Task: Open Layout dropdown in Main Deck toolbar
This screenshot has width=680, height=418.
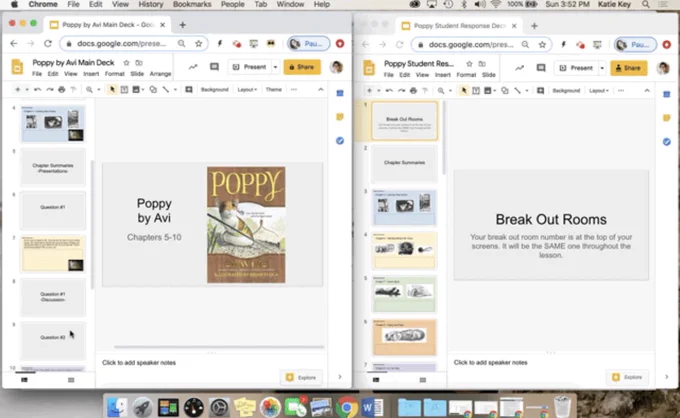Action: tap(247, 90)
